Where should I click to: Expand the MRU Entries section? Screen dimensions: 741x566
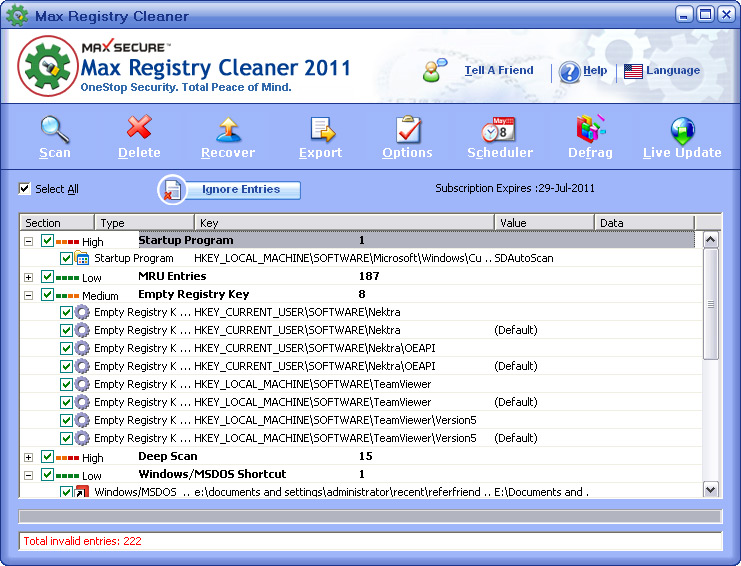(28, 277)
